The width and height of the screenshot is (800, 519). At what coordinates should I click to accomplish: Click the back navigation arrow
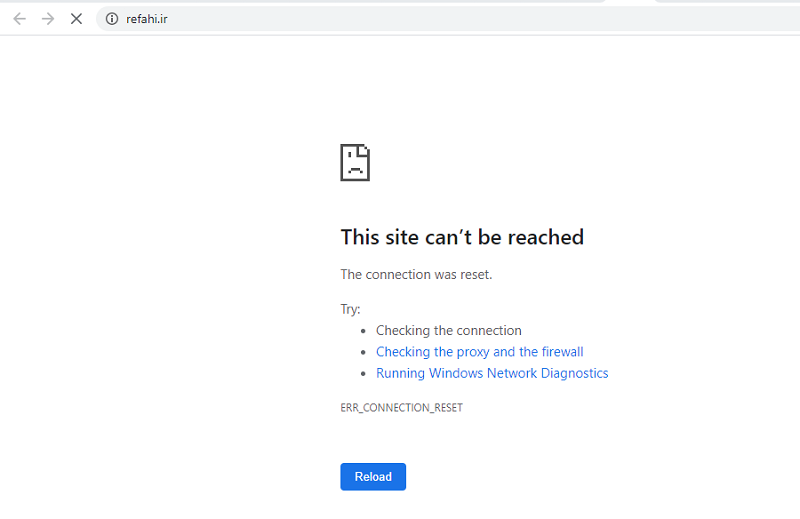[x=19, y=19]
